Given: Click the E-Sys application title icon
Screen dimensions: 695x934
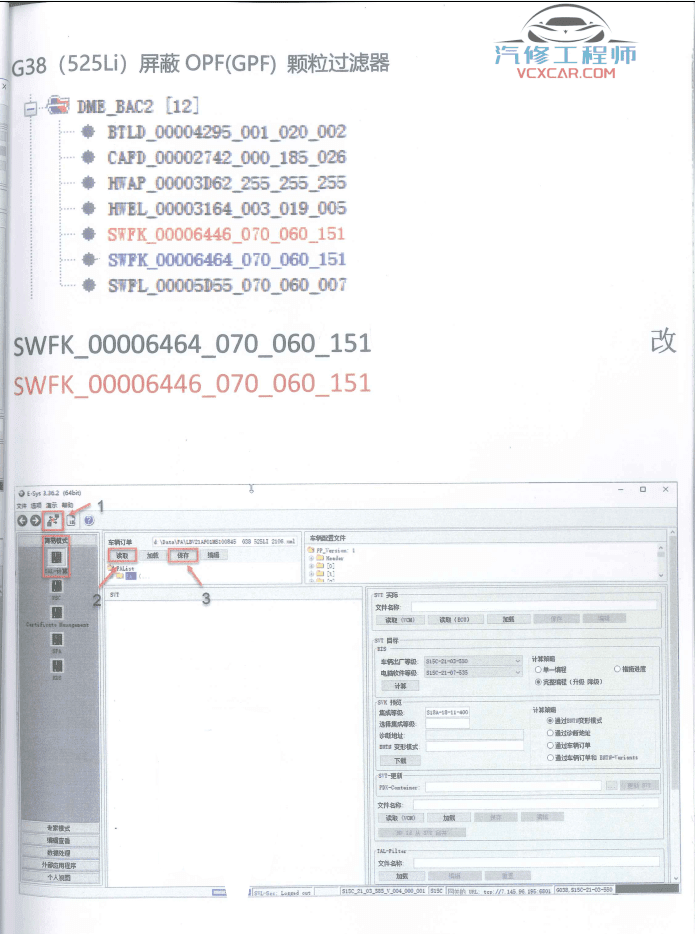Looking at the screenshot, I should pos(21,493).
